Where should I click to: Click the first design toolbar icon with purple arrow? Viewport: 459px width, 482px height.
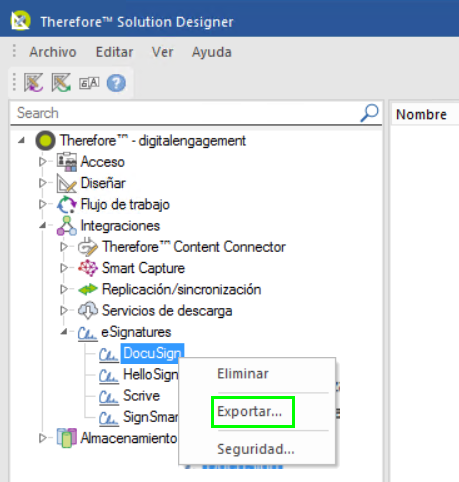click(x=33, y=82)
